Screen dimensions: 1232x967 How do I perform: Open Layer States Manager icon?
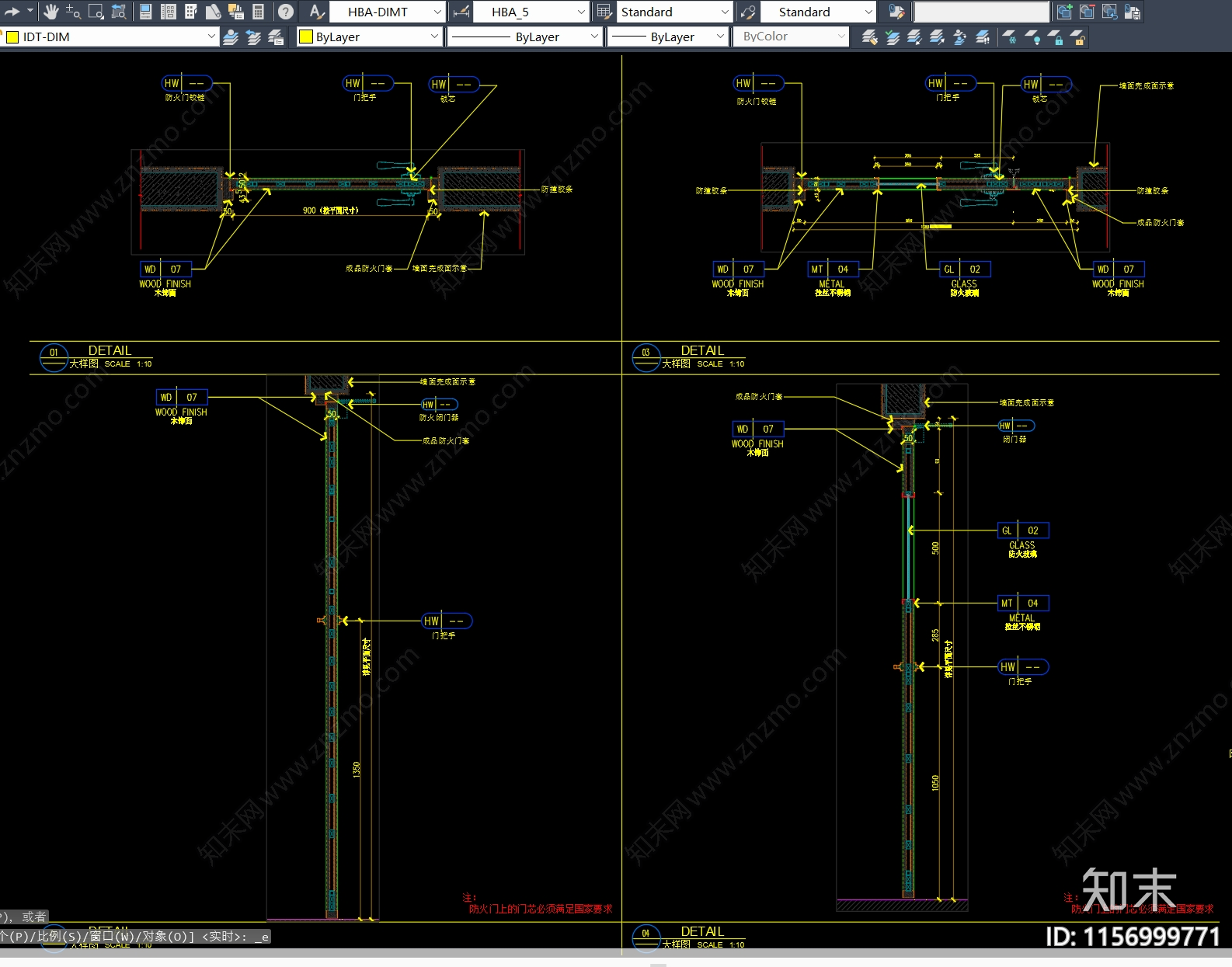pos(276,37)
